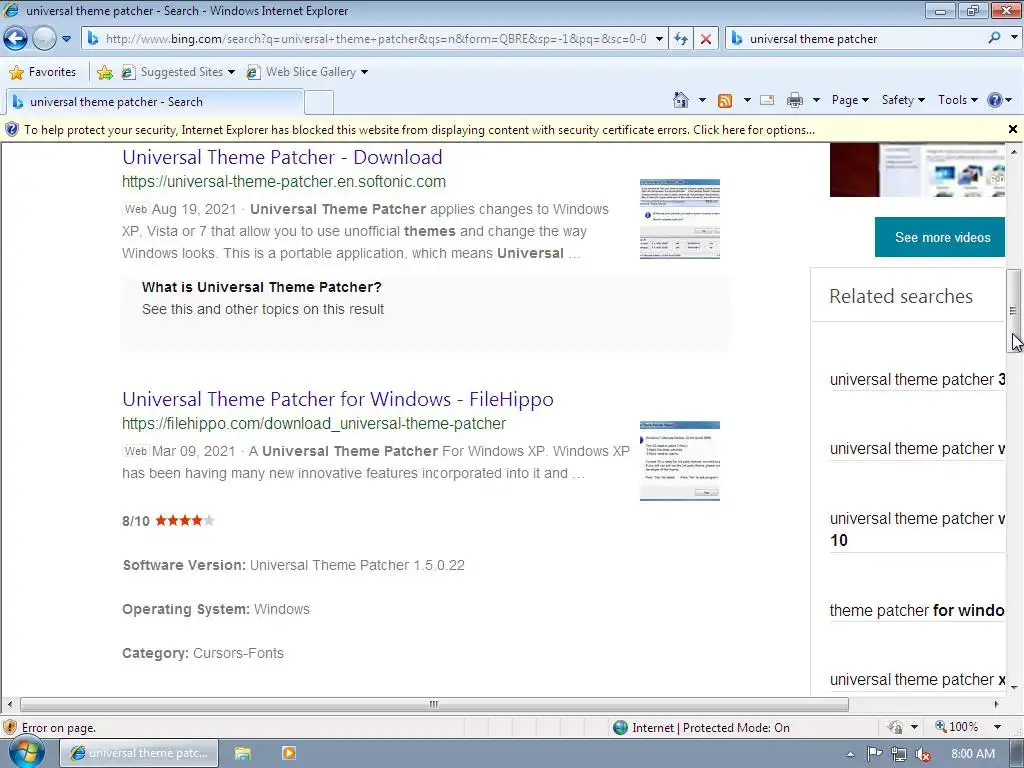
Task: Click the magnifier search icon
Action: [x=994, y=38]
